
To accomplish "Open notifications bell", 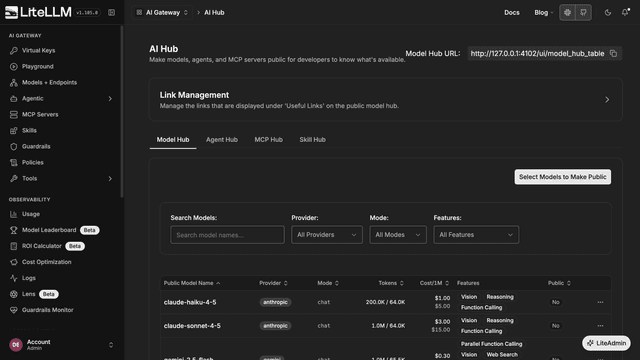I will (x=625, y=13).
